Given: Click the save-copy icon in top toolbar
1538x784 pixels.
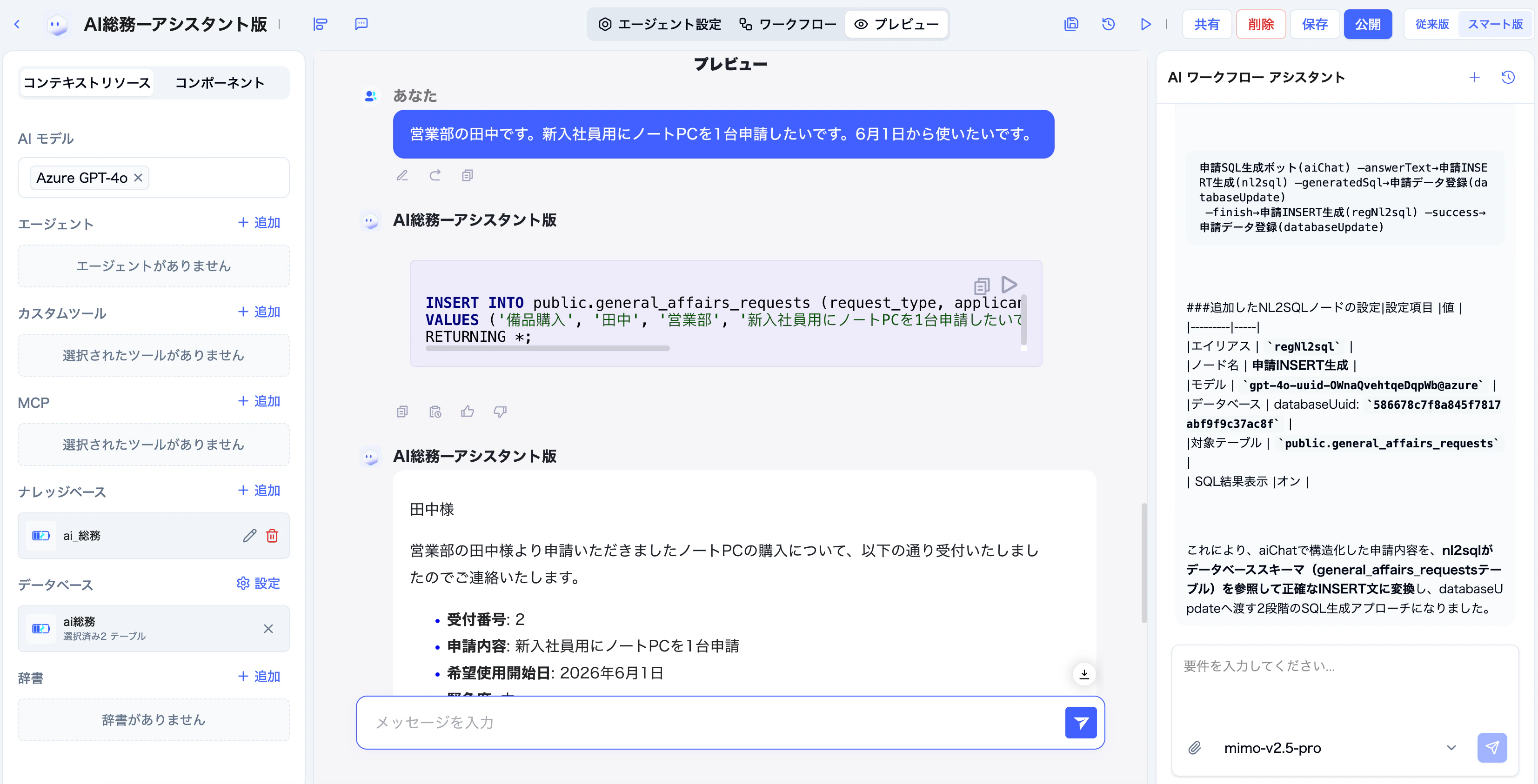Looking at the screenshot, I should (x=1071, y=24).
